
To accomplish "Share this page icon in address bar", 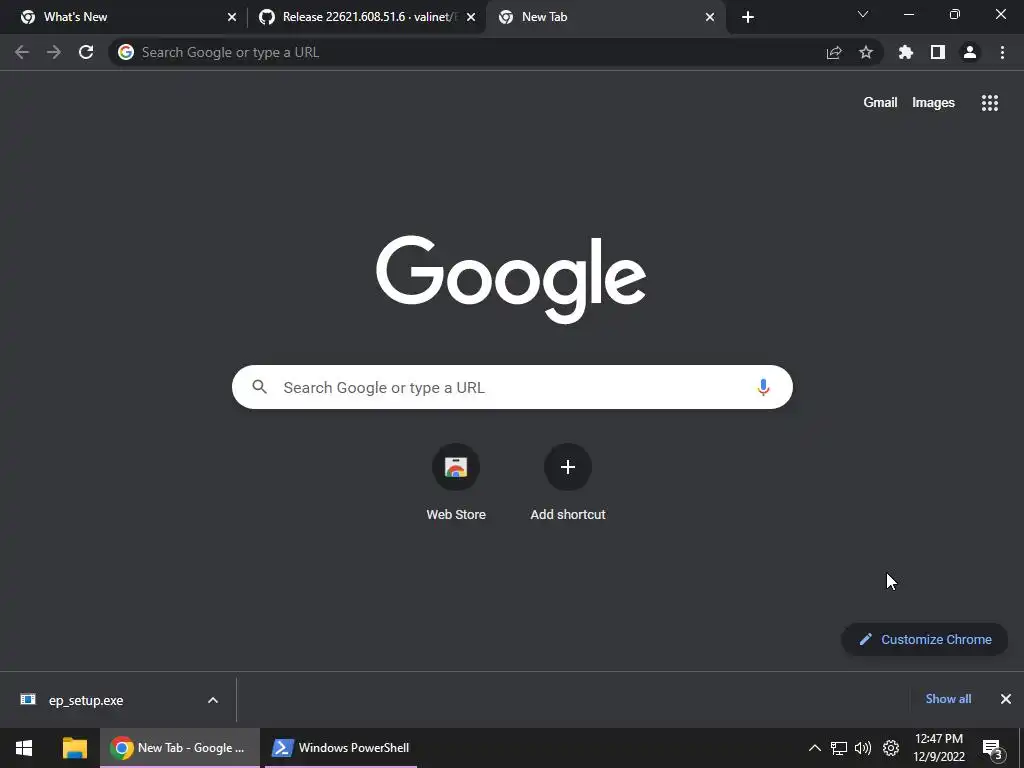I will [x=834, y=52].
